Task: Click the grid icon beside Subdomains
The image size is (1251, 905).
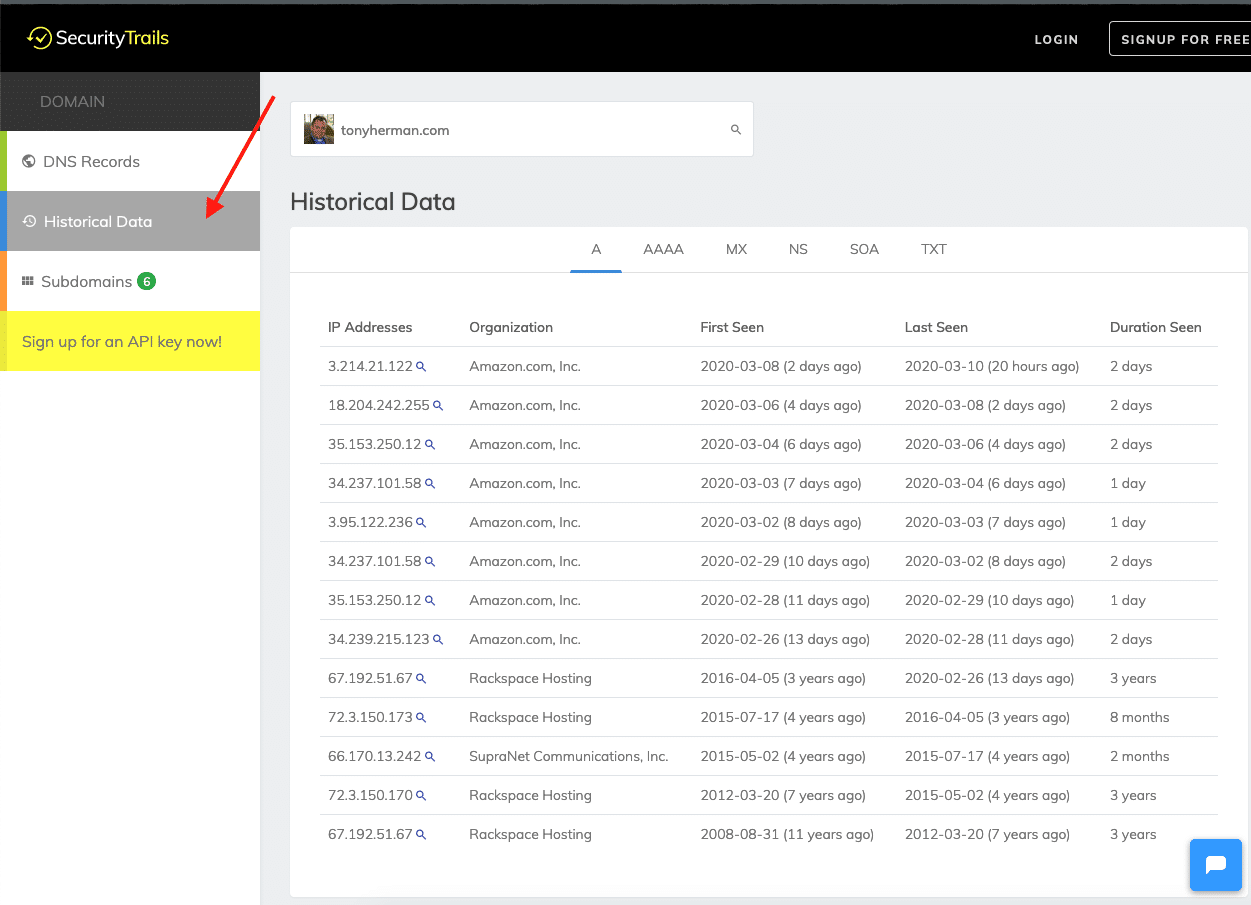Action: coord(29,281)
